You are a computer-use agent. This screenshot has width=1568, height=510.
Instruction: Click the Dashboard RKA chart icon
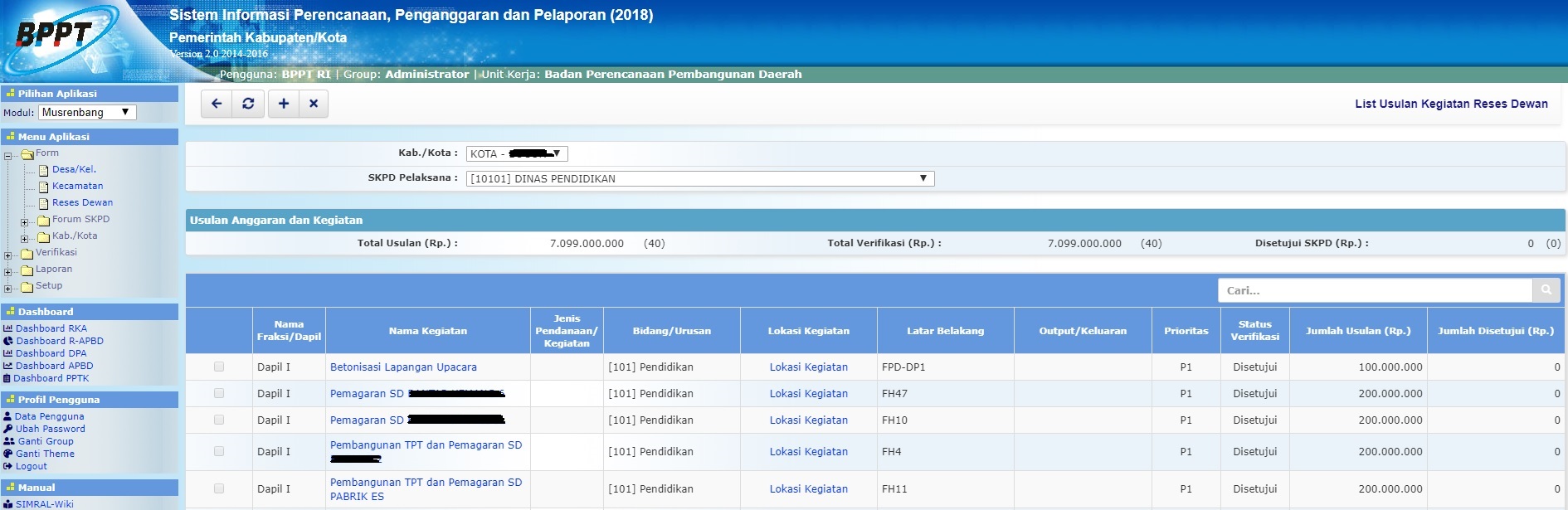[8, 328]
